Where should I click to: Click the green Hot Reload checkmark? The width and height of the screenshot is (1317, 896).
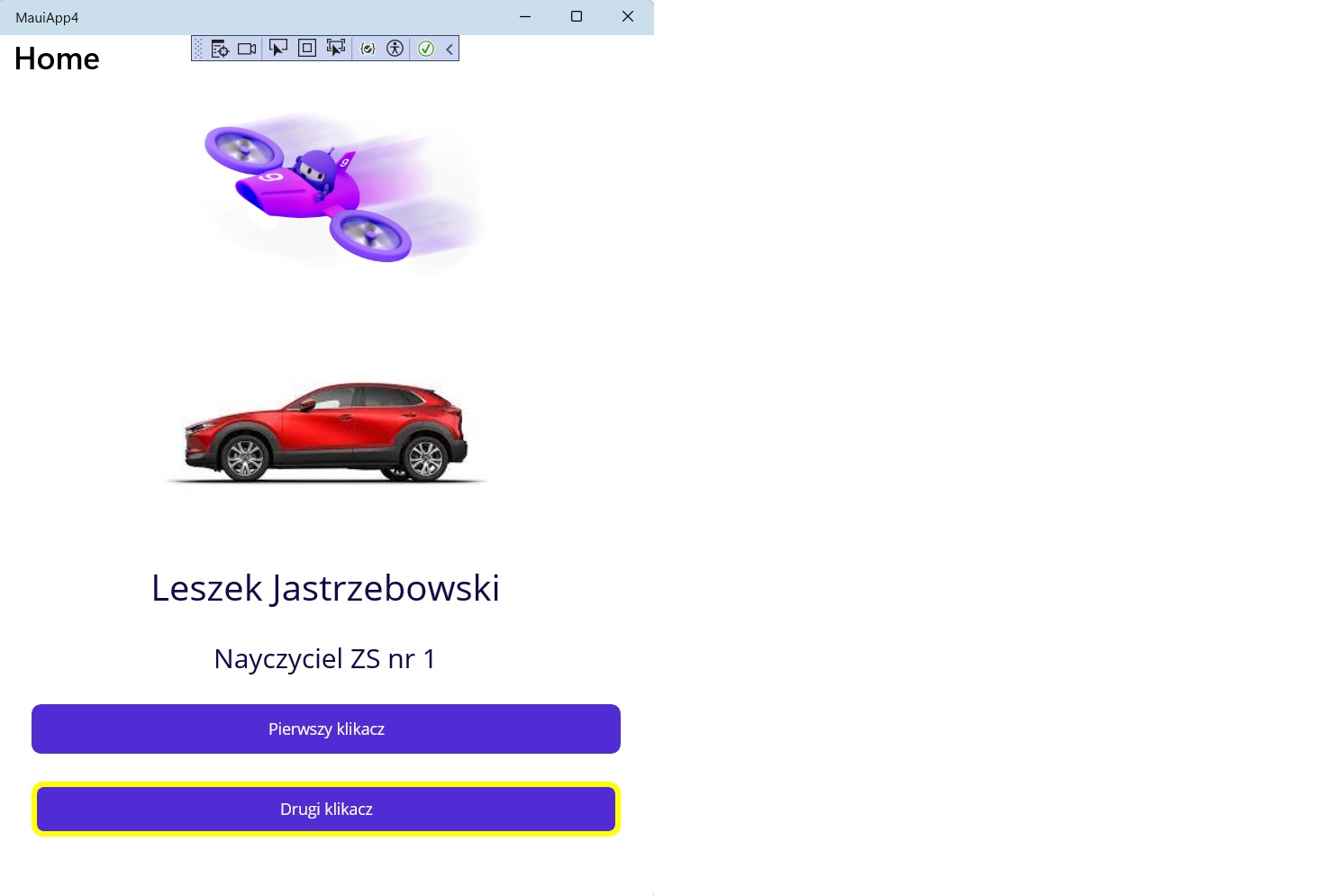426,49
